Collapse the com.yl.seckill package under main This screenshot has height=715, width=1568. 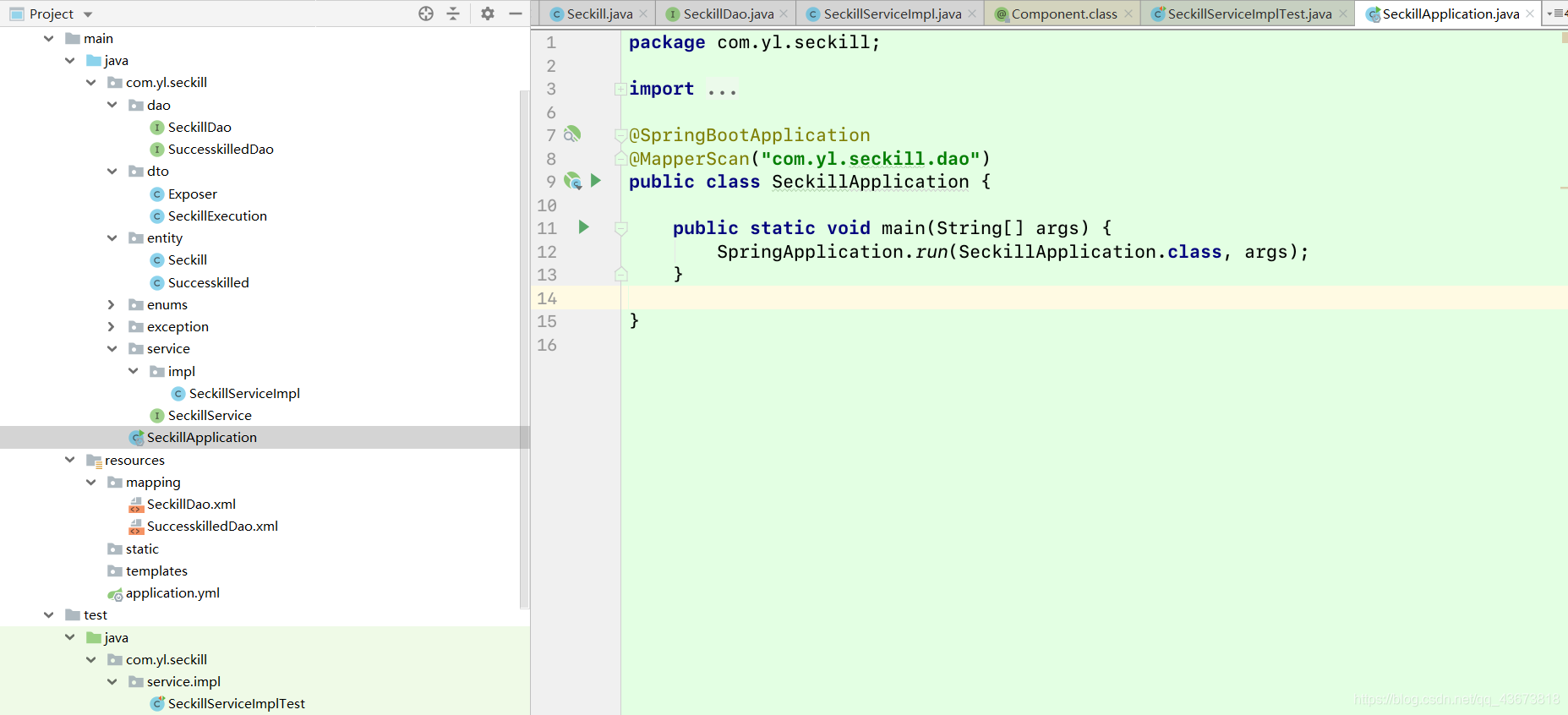(91, 83)
